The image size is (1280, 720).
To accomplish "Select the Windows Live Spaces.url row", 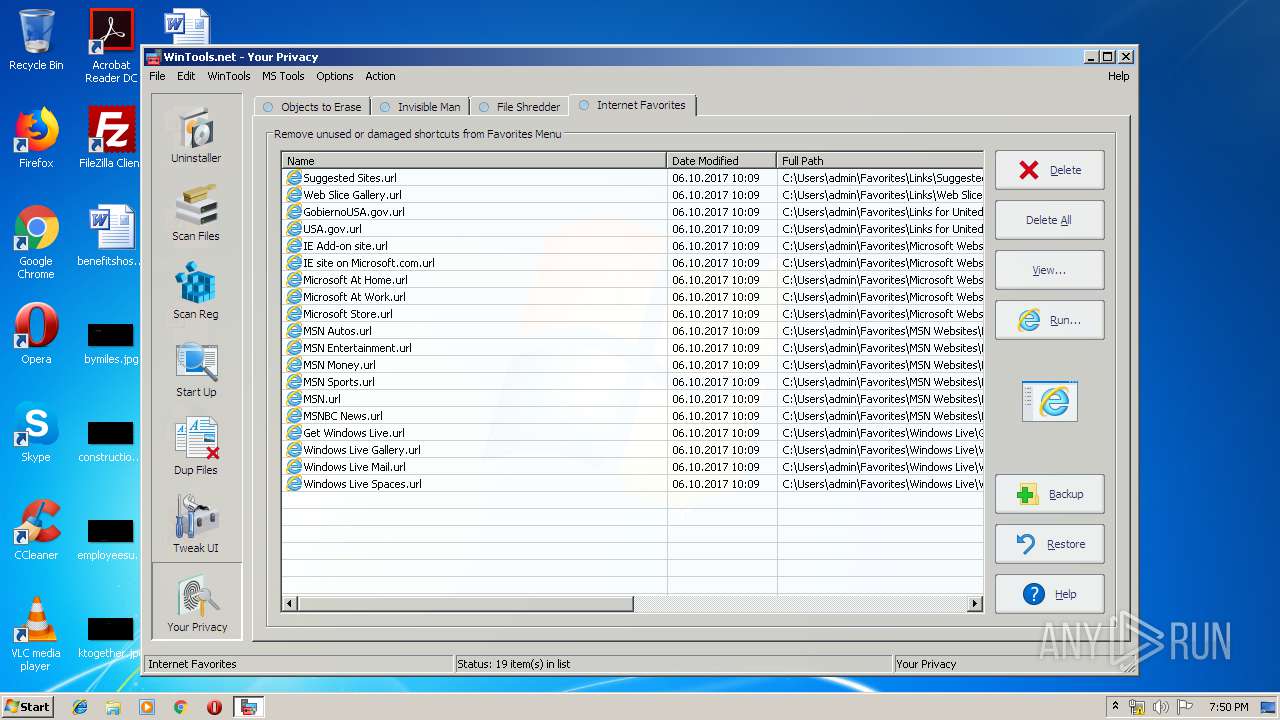I will (x=633, y=484).
